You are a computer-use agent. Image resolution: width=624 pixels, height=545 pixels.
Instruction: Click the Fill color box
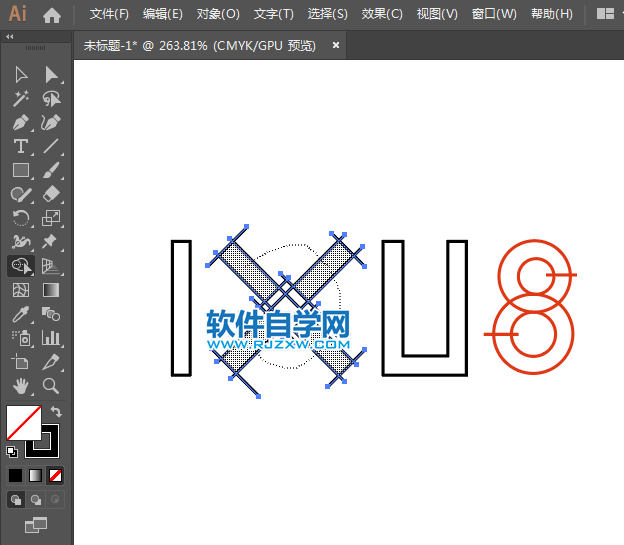pyautogui.click(x=23, y=423)
